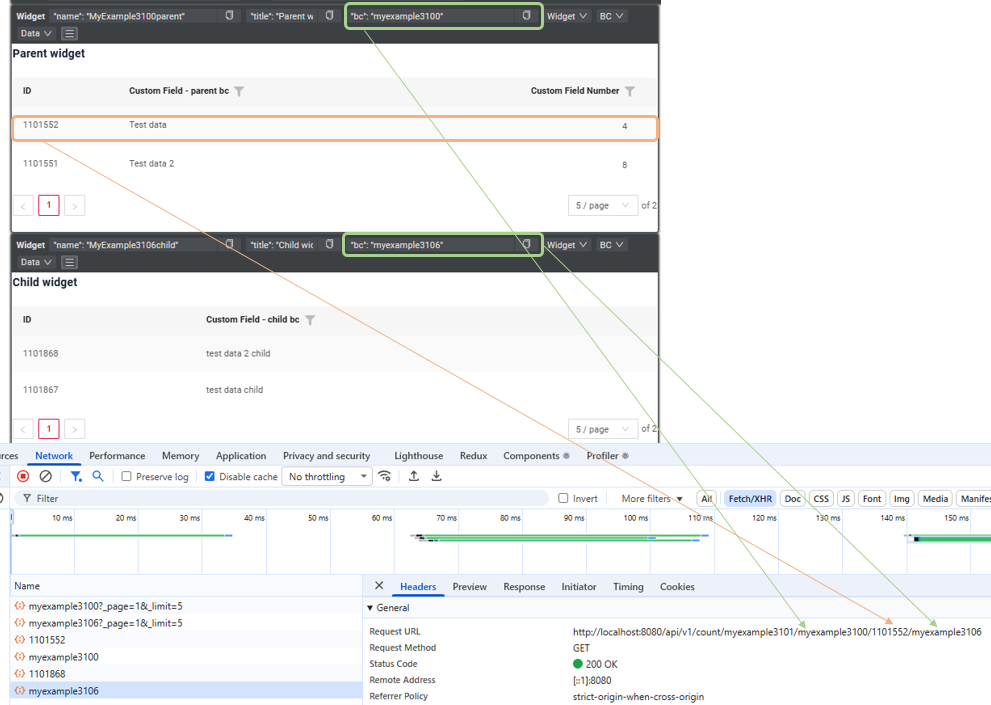Image resolution: width=991 pixels, height=705 pixels.
Task: Open the child widget's Data dropdown
Action: 36,262
